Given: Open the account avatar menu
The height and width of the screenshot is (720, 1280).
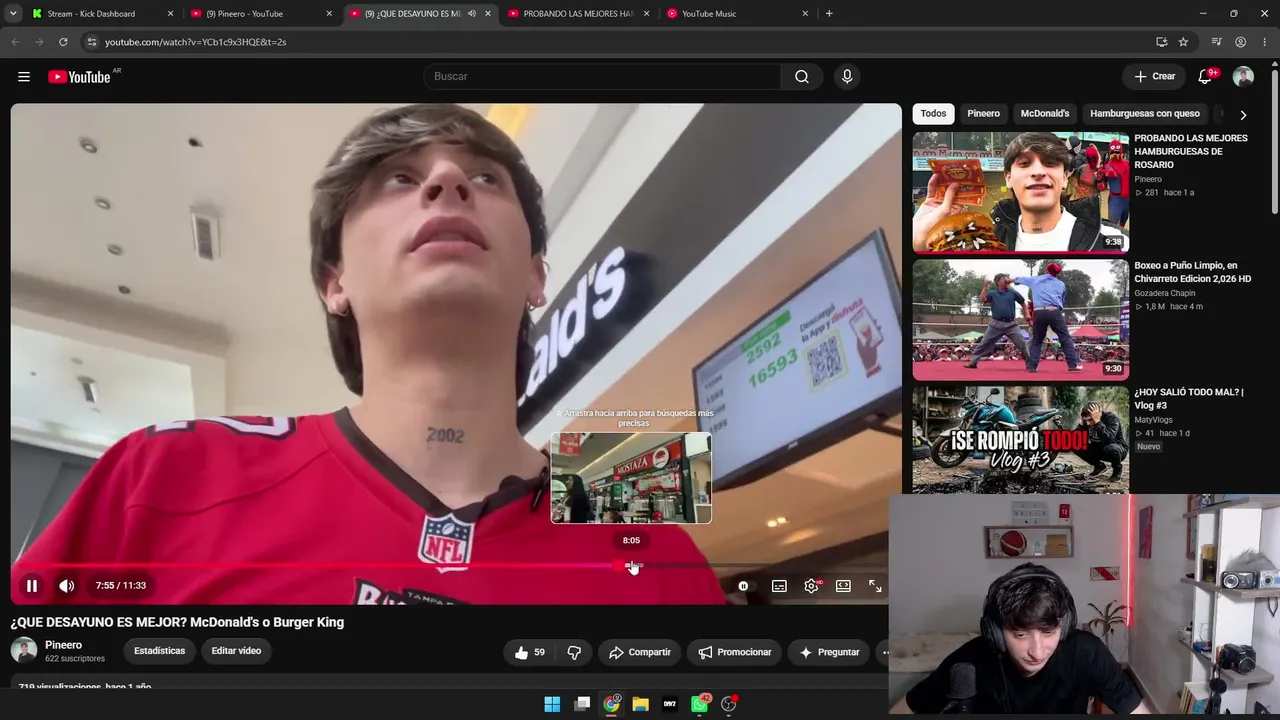Looking at the screenshot, I should [1243, 77].
